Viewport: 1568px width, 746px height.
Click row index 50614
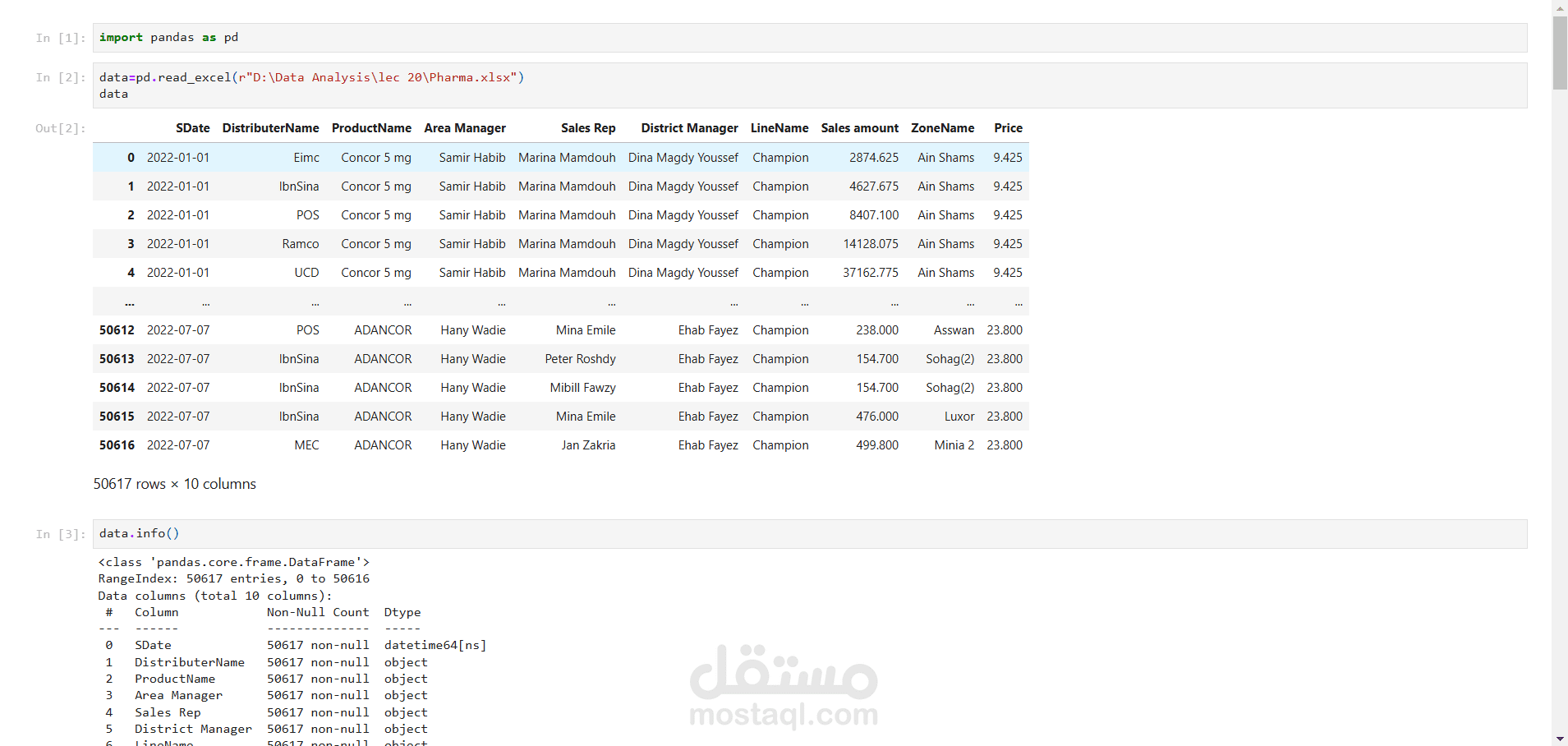tap(117, 388)
